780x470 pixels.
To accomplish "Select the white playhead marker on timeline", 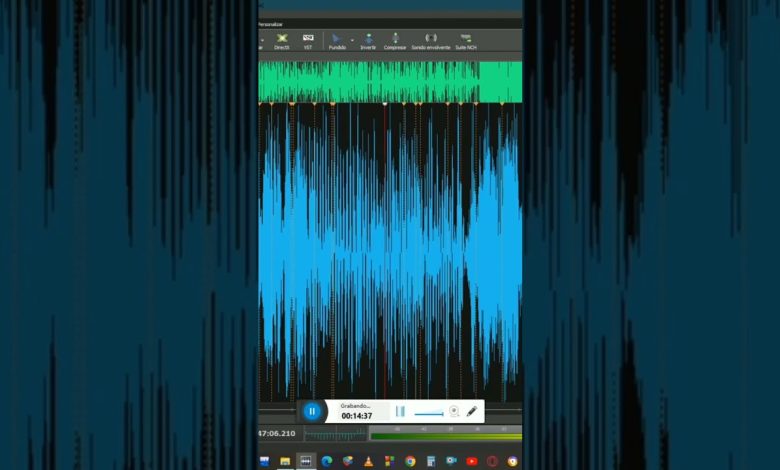I will [x=385, y=103].
